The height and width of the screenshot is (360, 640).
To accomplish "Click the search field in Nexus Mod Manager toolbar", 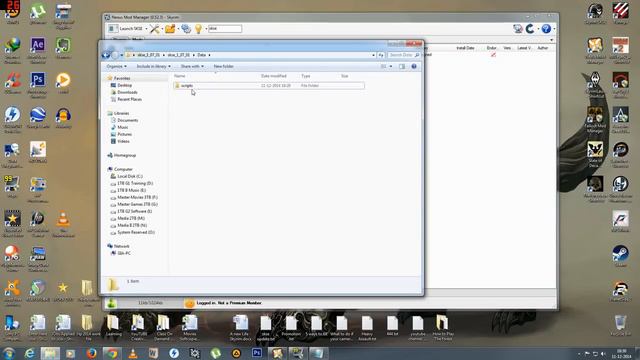I will pos(225,29).
